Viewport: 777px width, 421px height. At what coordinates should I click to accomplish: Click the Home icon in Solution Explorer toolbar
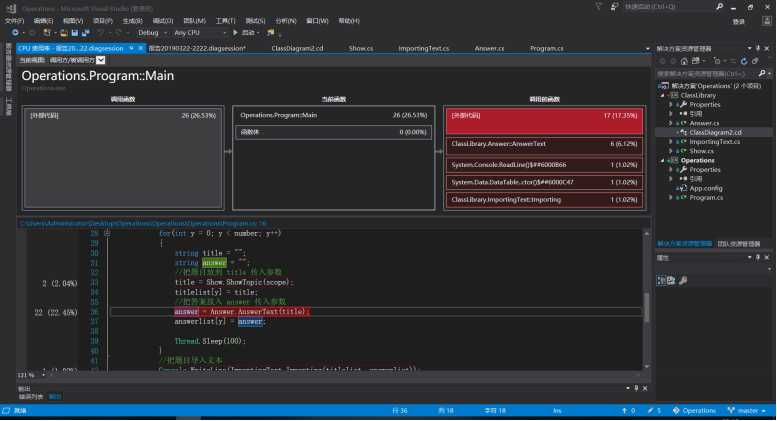(x=684, y=61)
